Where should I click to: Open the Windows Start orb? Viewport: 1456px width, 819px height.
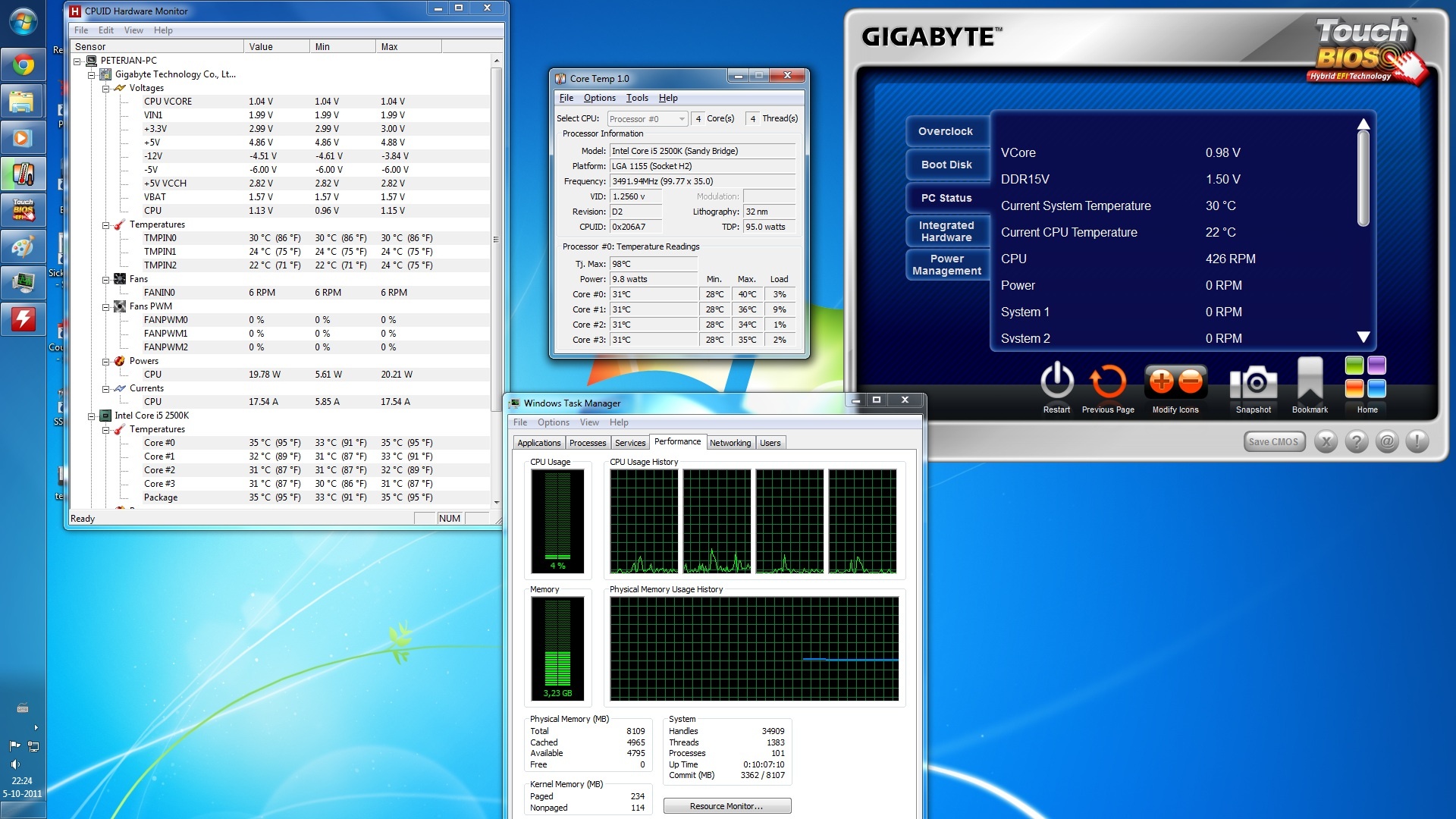pos(23,22)
